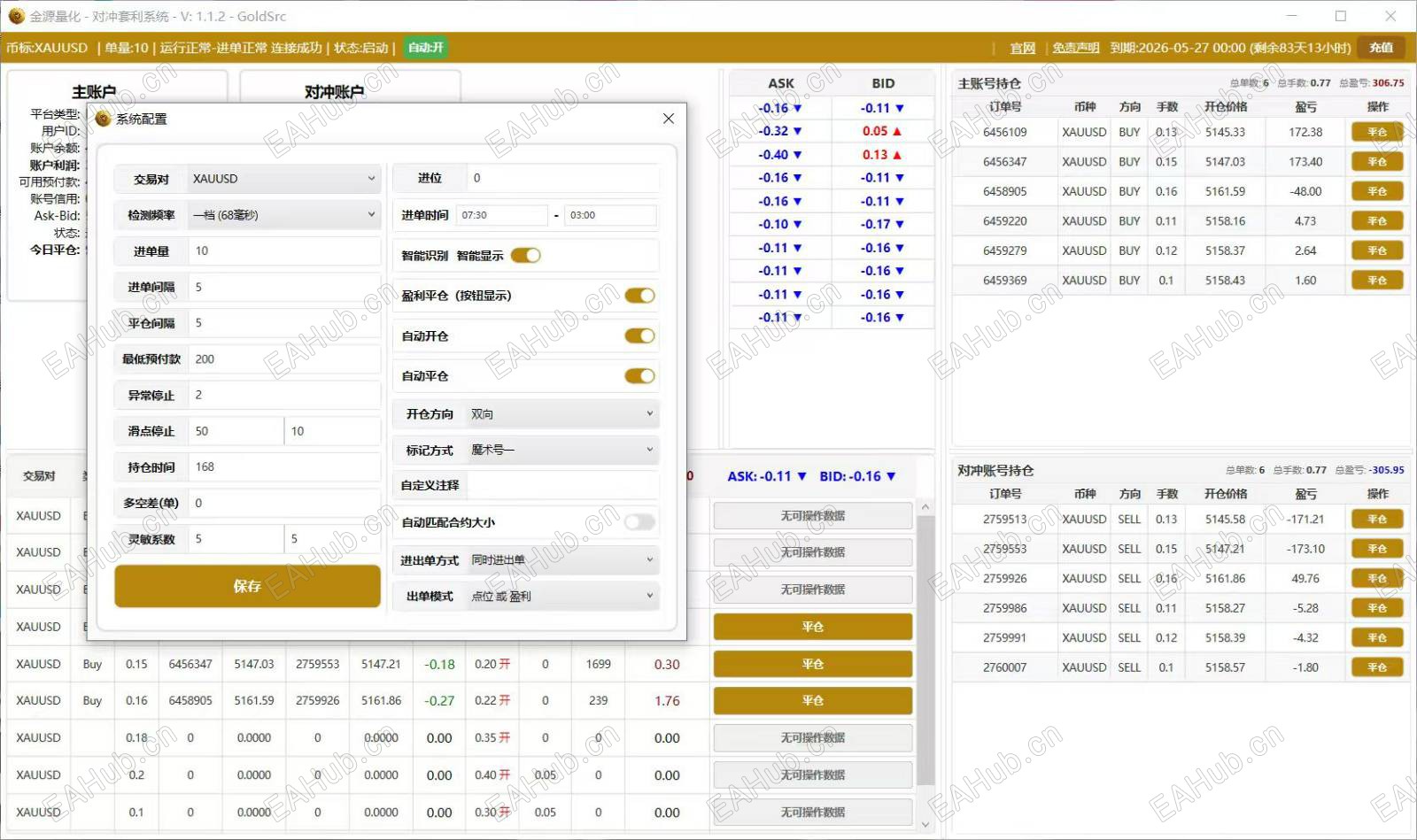Click the first 灵敏系数 input field

236,539
